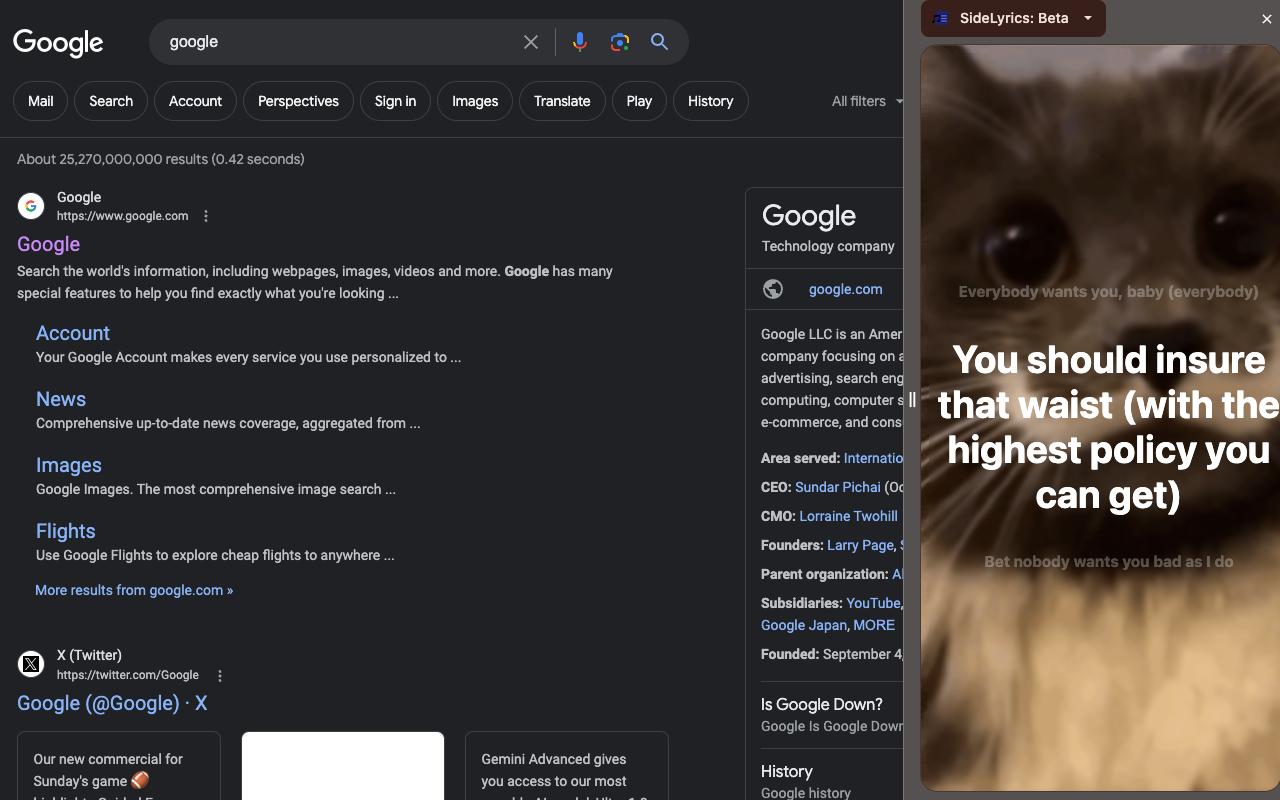Click the Google favicon beside the first result

(x=31, y=206)
